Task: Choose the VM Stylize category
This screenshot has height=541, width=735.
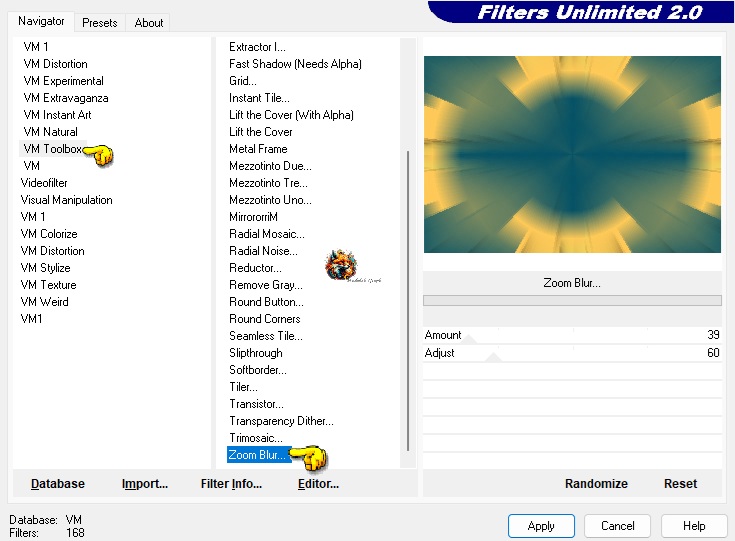Action: point(45,268)
